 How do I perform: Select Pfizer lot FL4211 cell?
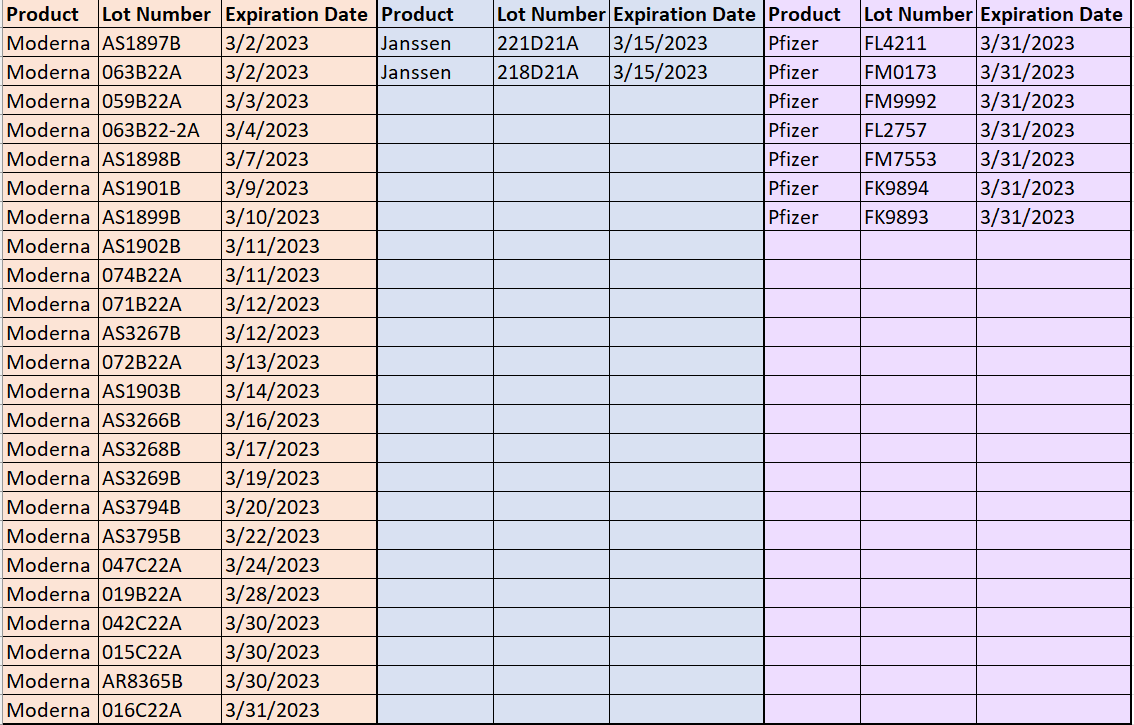[918, 43]
